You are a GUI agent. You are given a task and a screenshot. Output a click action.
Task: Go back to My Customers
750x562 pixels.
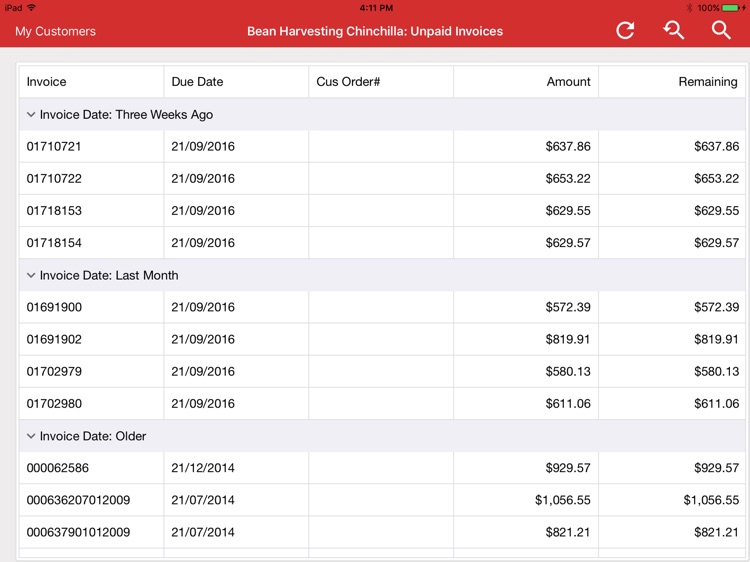tap(55, 31)
